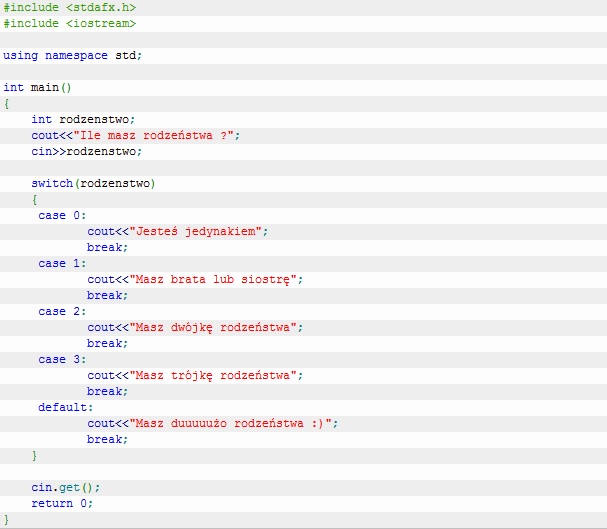607x529 pixels.
Task: Click the 'case 1:' label
Action: point(62,263)
